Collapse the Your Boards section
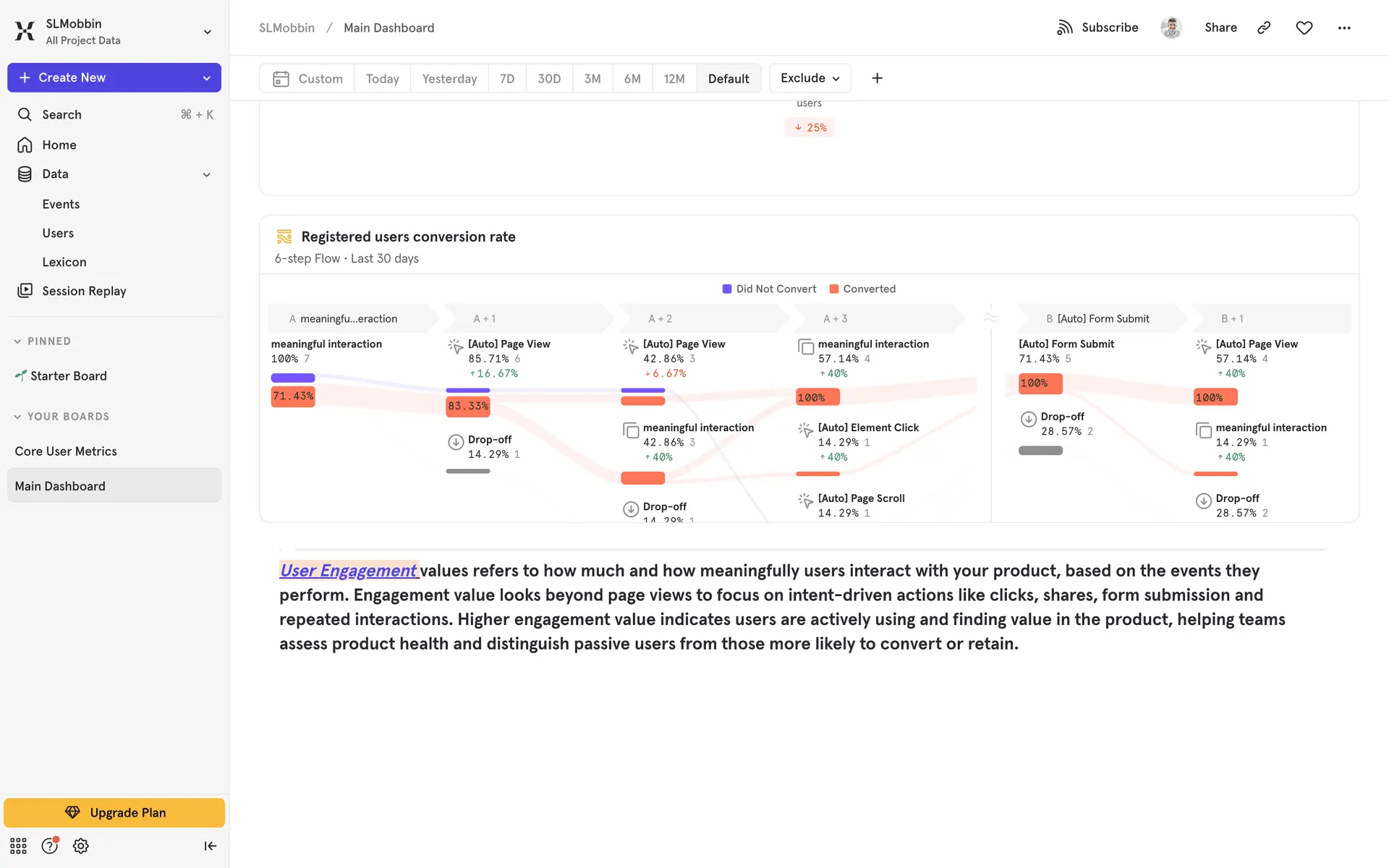The height and width of the screenshot is (868, 1389). (17, 417)
